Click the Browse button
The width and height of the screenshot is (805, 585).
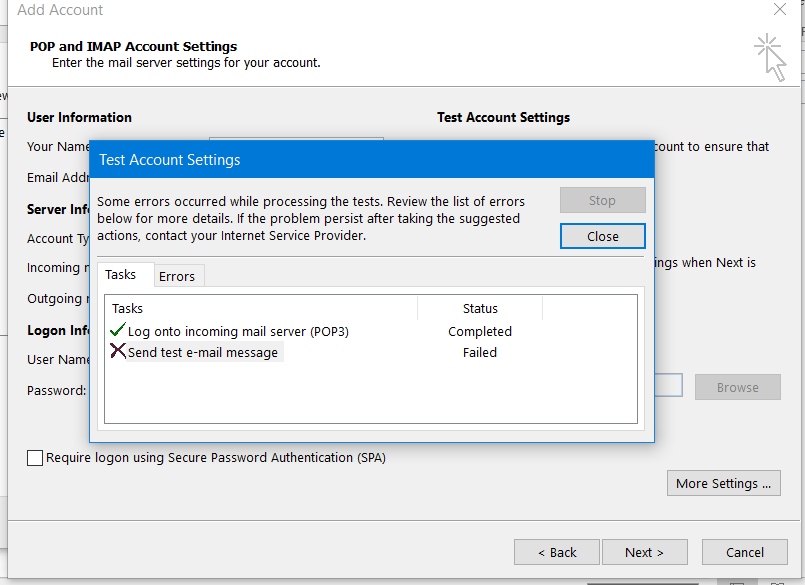click(x=737, y=387)
